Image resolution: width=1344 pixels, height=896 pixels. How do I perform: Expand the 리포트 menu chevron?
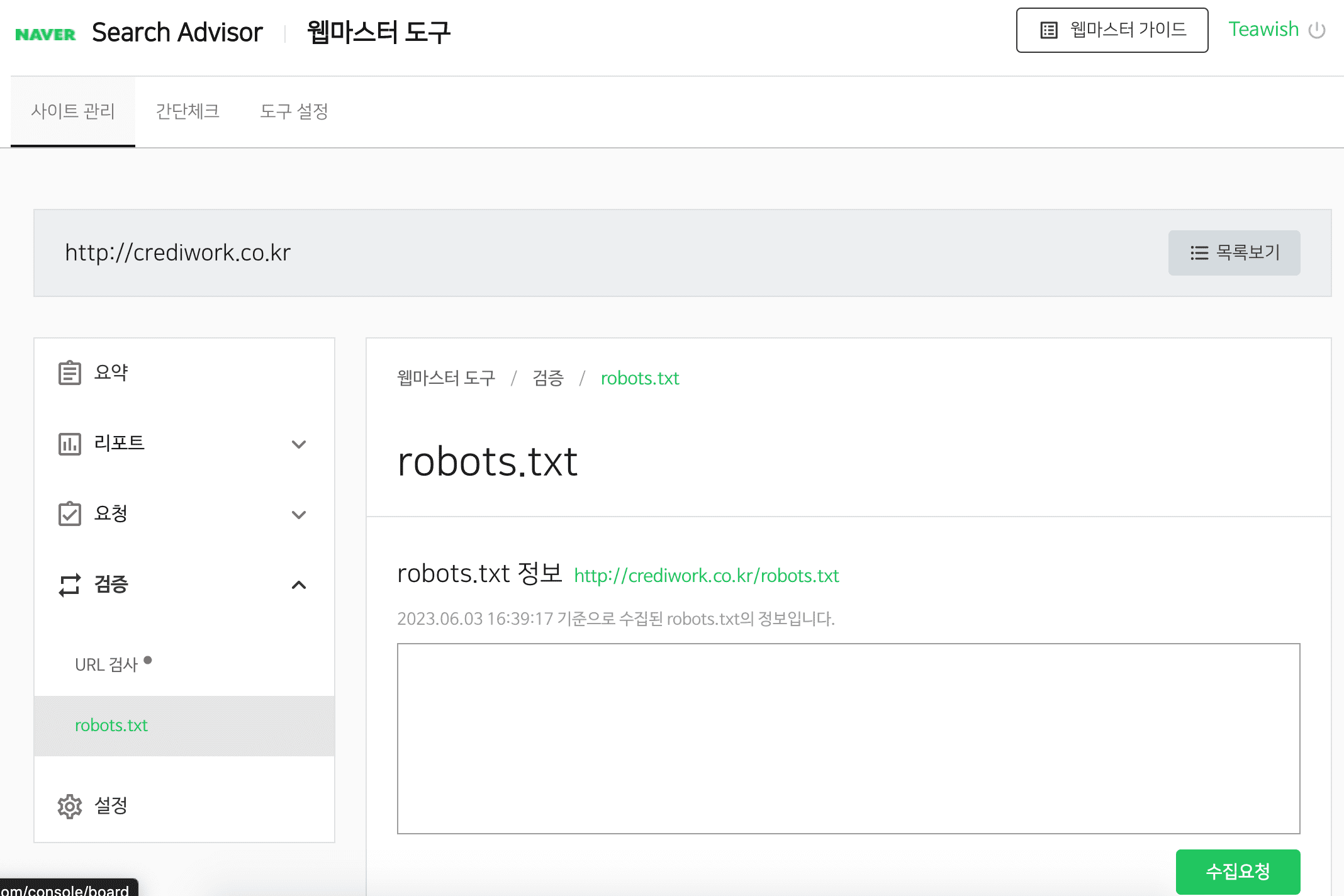click(299, 444)
